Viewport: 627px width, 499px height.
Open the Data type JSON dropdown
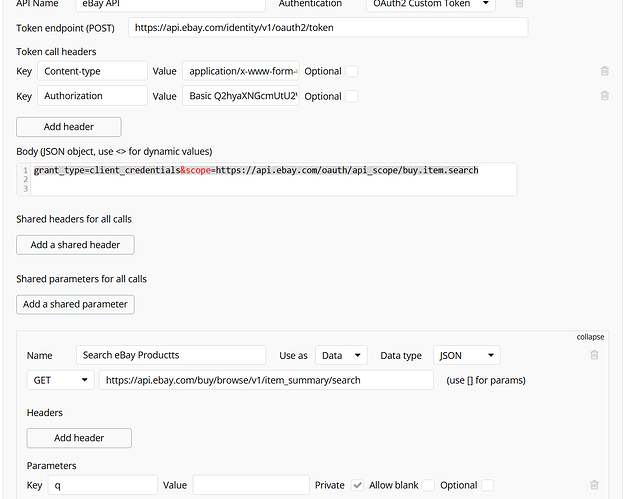[x=466, y=355]
